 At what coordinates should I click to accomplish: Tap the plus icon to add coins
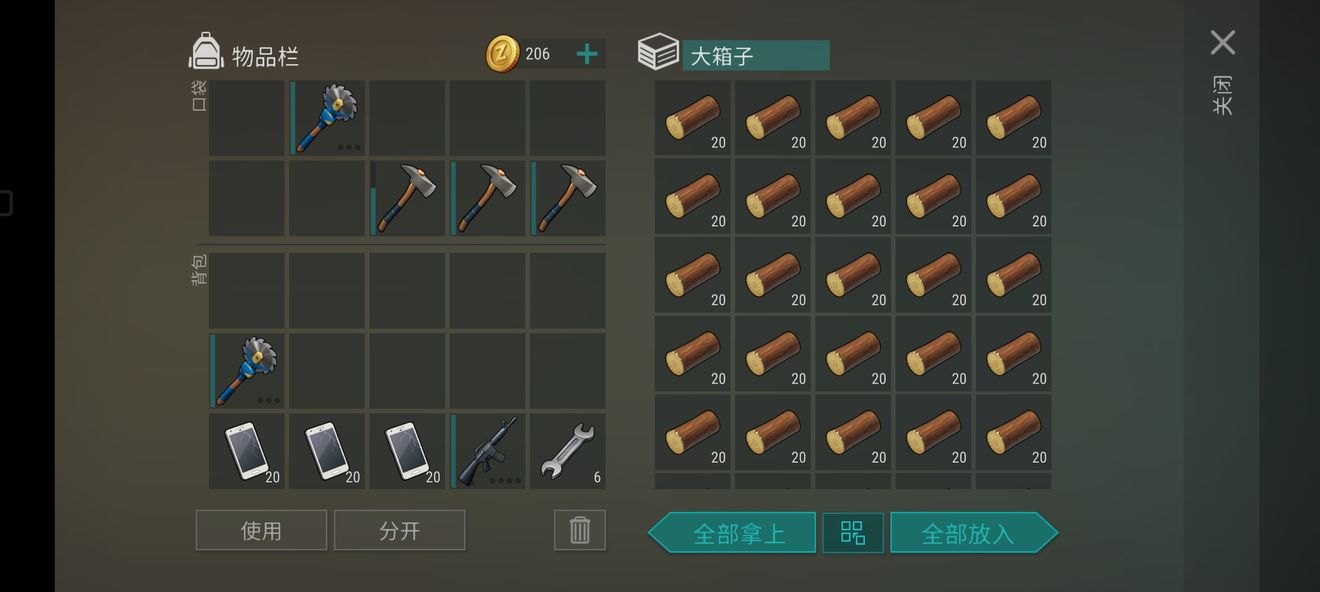[587, 54]
